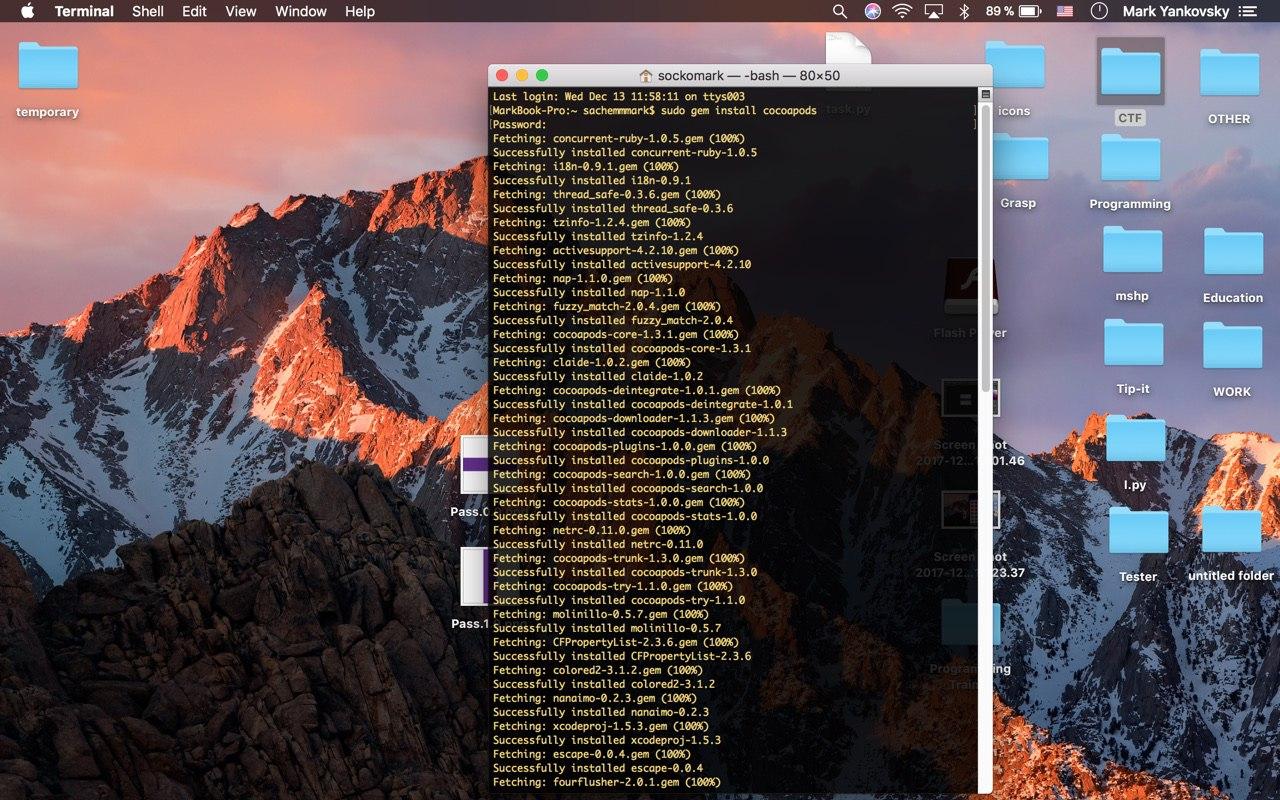Open the Apple menu

click(27, 11)
